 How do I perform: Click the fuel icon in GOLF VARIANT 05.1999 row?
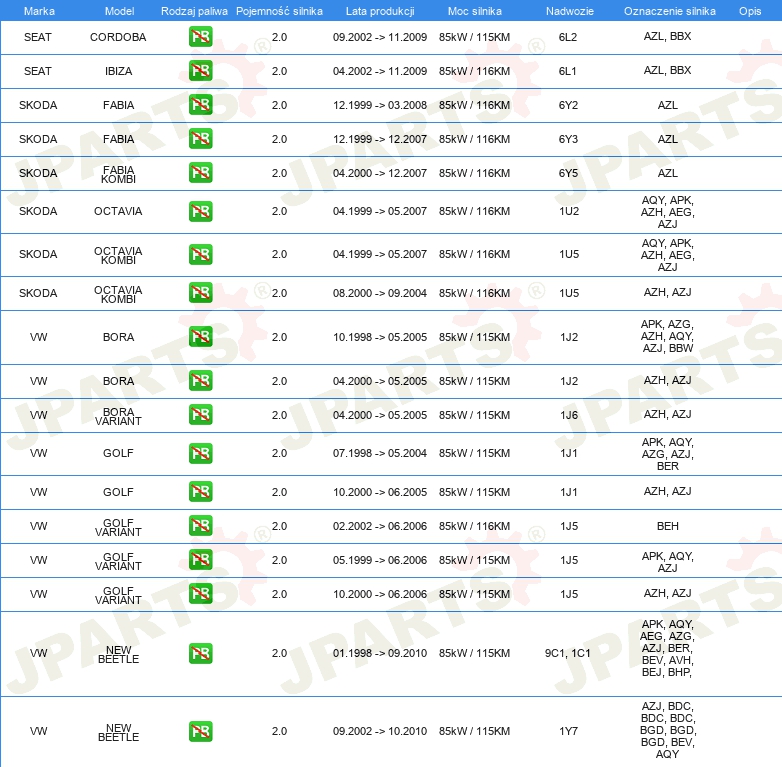[x=200, y=560]
